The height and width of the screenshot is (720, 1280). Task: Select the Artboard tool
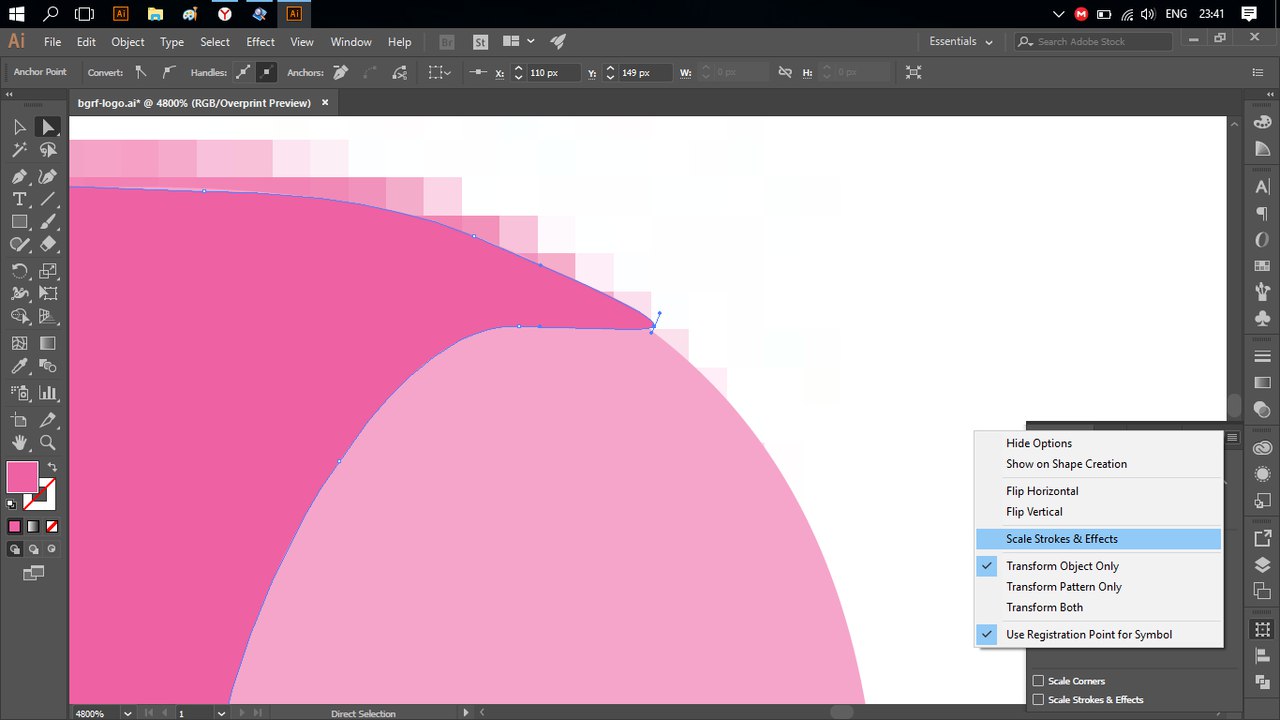coord(19,419)
